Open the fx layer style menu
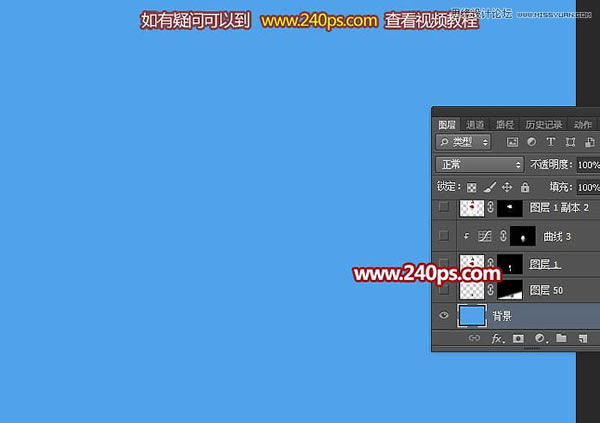This screenshot has height=423, width=600. point(497,338)
